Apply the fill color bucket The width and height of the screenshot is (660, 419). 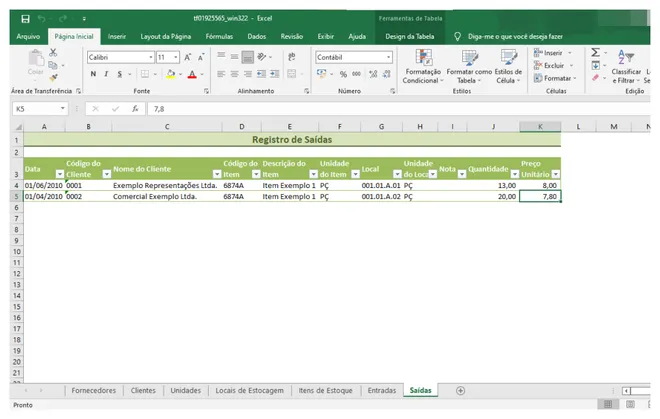coord(170,74)
